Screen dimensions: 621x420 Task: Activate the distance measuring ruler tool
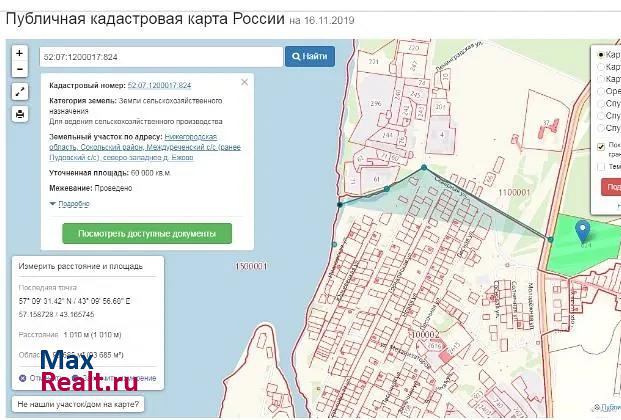tap(19, 91)
